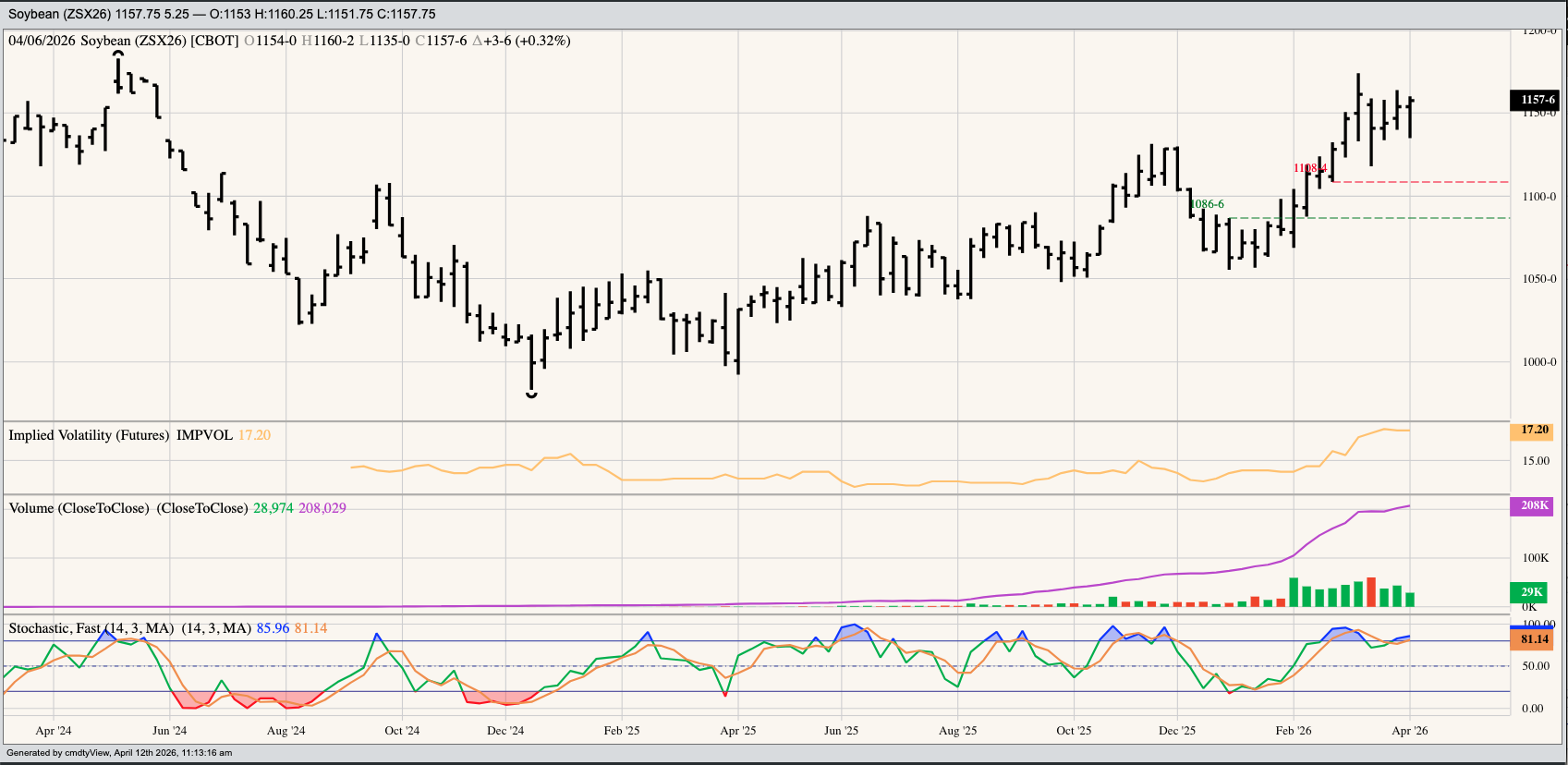Click the contract high arc marker above the price bars
The image size is (1568, 765).
pyautogui.click(x=118, y=55)
